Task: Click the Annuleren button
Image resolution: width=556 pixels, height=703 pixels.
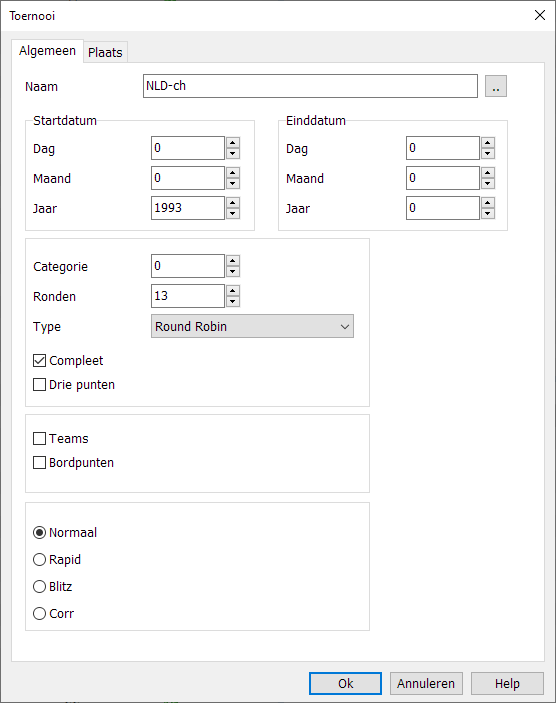Action: coord(426,683)
